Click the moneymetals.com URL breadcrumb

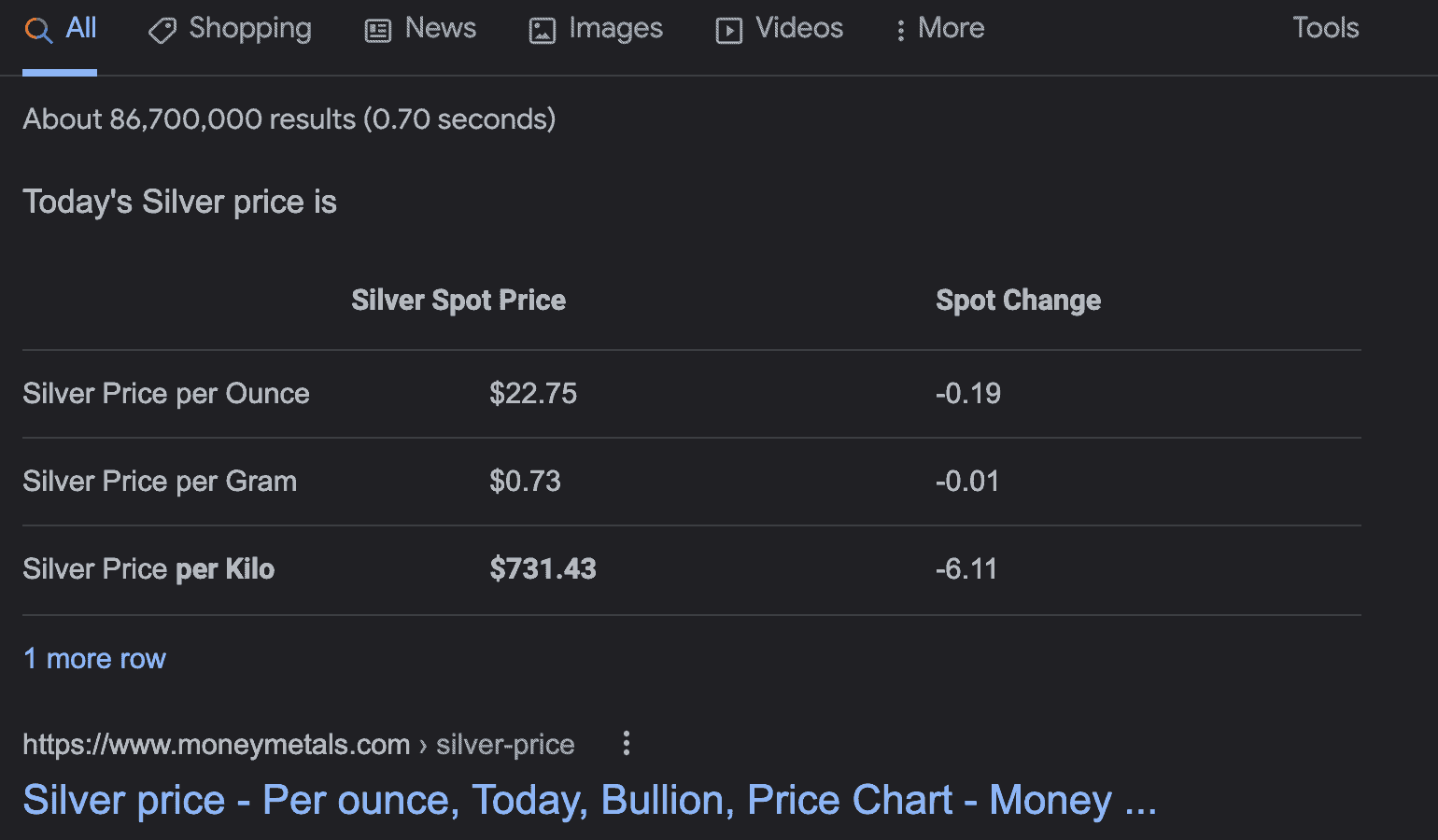[x=216, y=745]
